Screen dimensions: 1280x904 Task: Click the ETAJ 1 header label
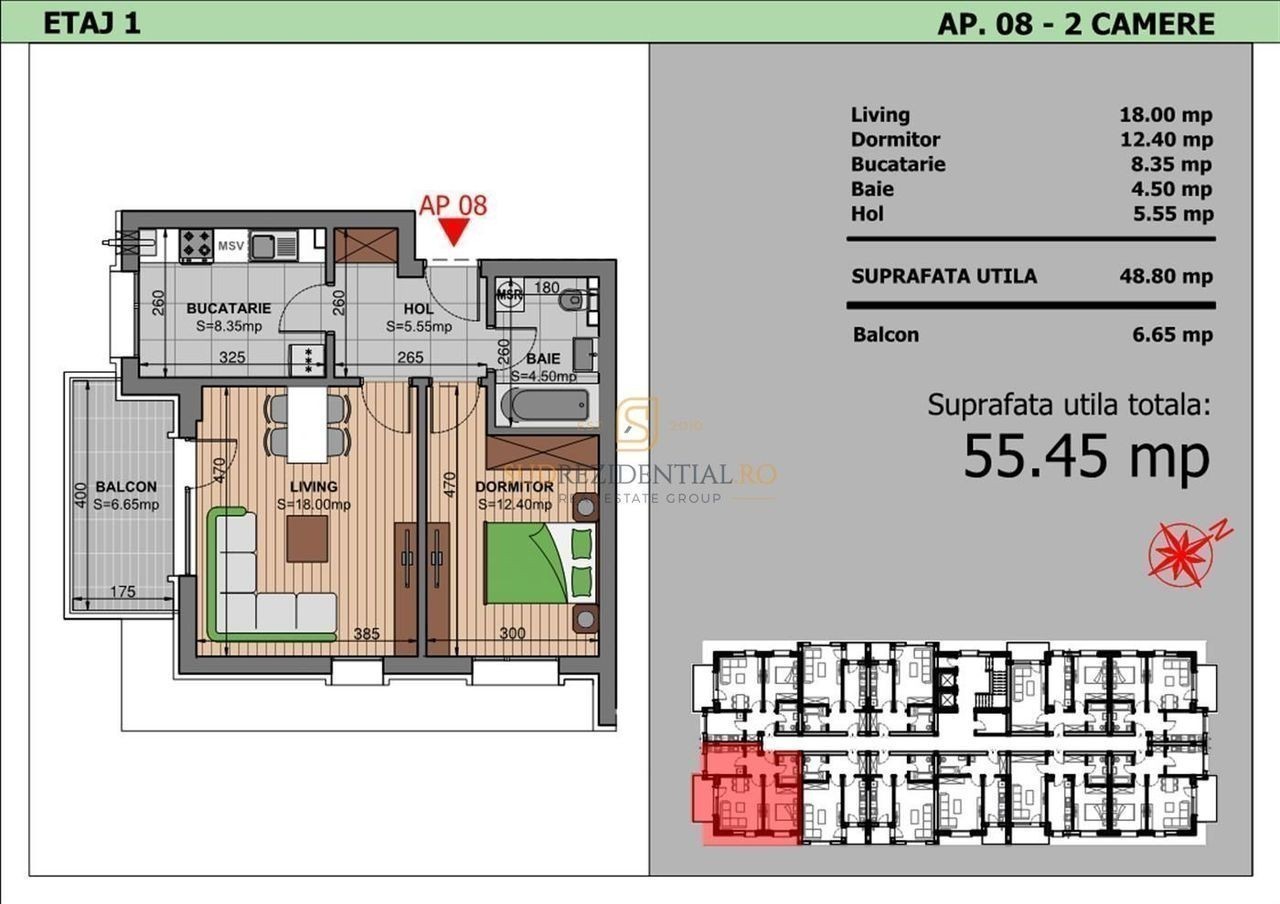tap(92, 23)
